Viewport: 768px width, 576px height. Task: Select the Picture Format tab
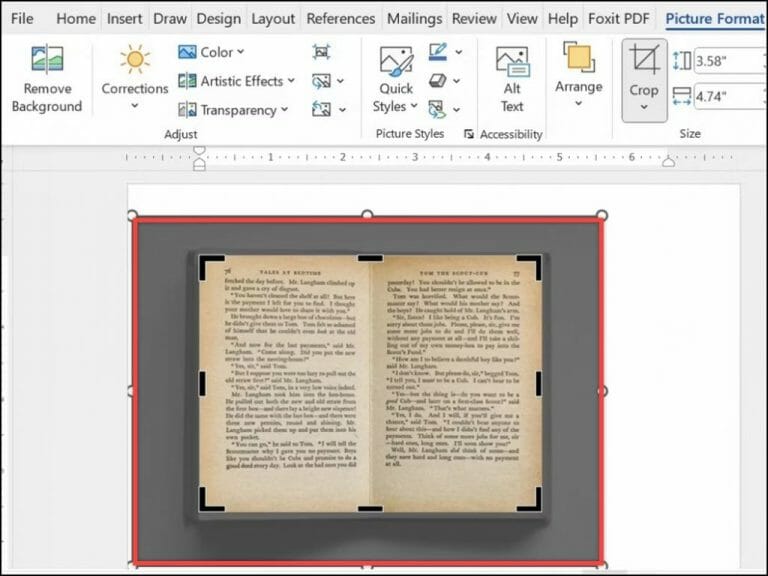pos(716,19)
